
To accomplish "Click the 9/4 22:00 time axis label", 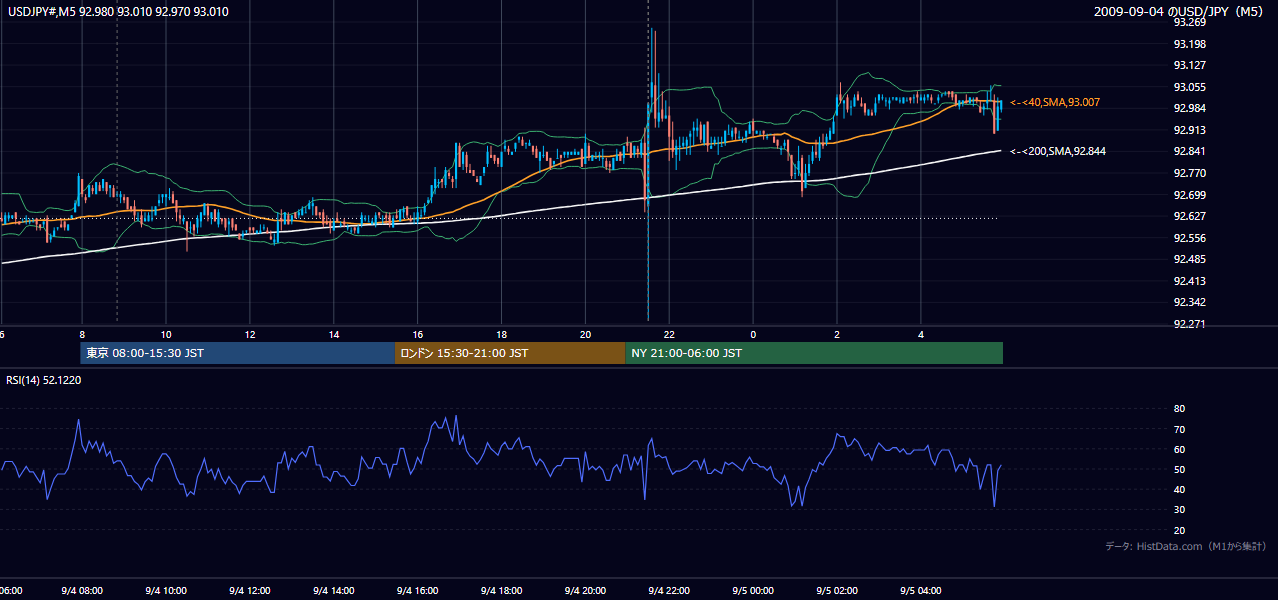I will [669, 591].
